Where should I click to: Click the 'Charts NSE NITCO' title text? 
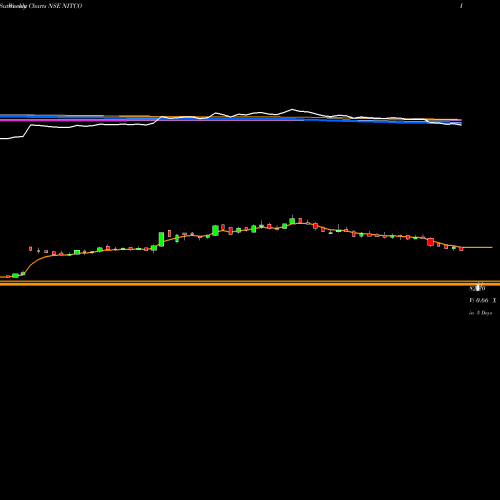coord(55,6)
